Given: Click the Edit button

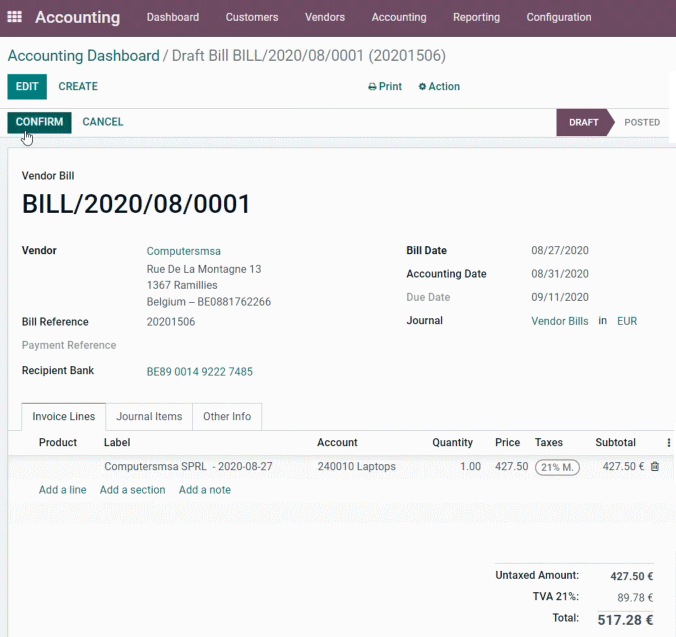Looking at the screenshot, I should (x=27, y=87).
